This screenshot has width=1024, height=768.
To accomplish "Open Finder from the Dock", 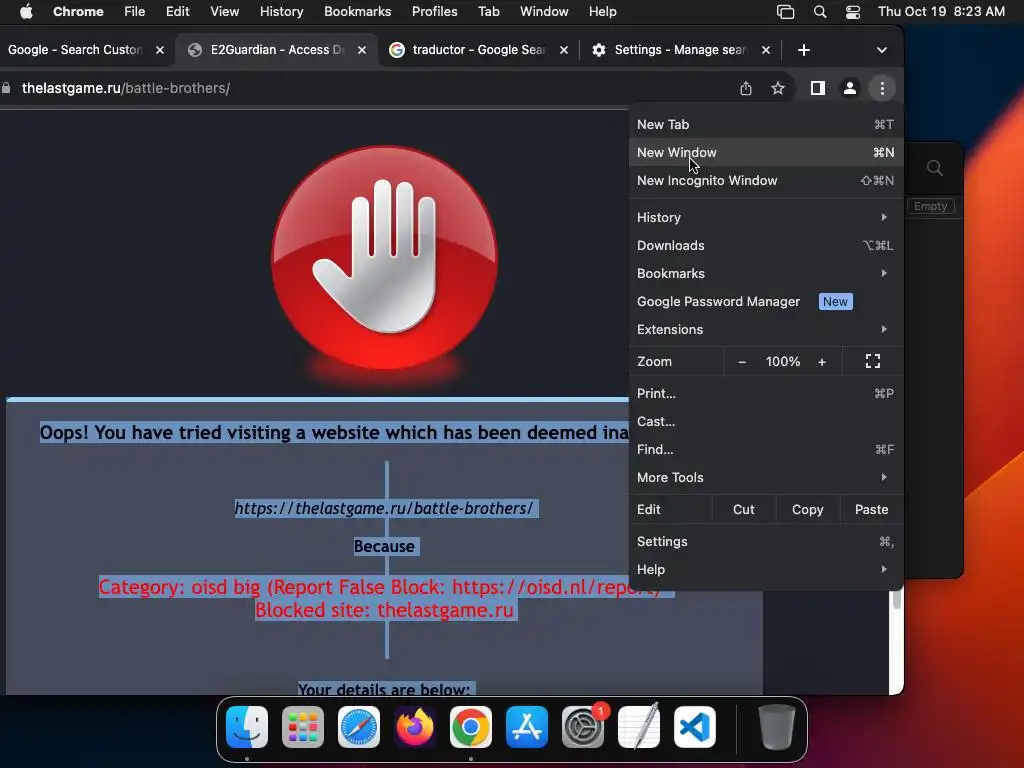I will pos(247,727).
